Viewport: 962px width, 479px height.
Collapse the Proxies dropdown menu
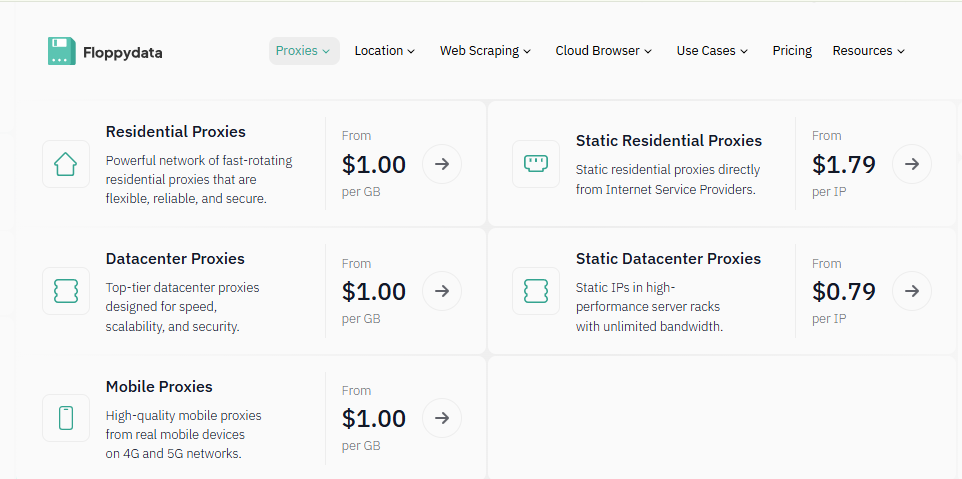304,51
